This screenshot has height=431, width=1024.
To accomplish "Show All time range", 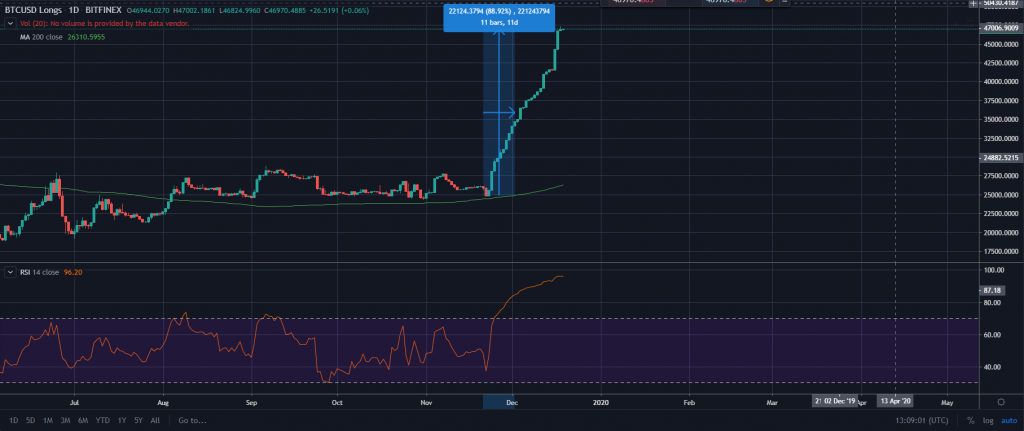I will tap(154, 421).
